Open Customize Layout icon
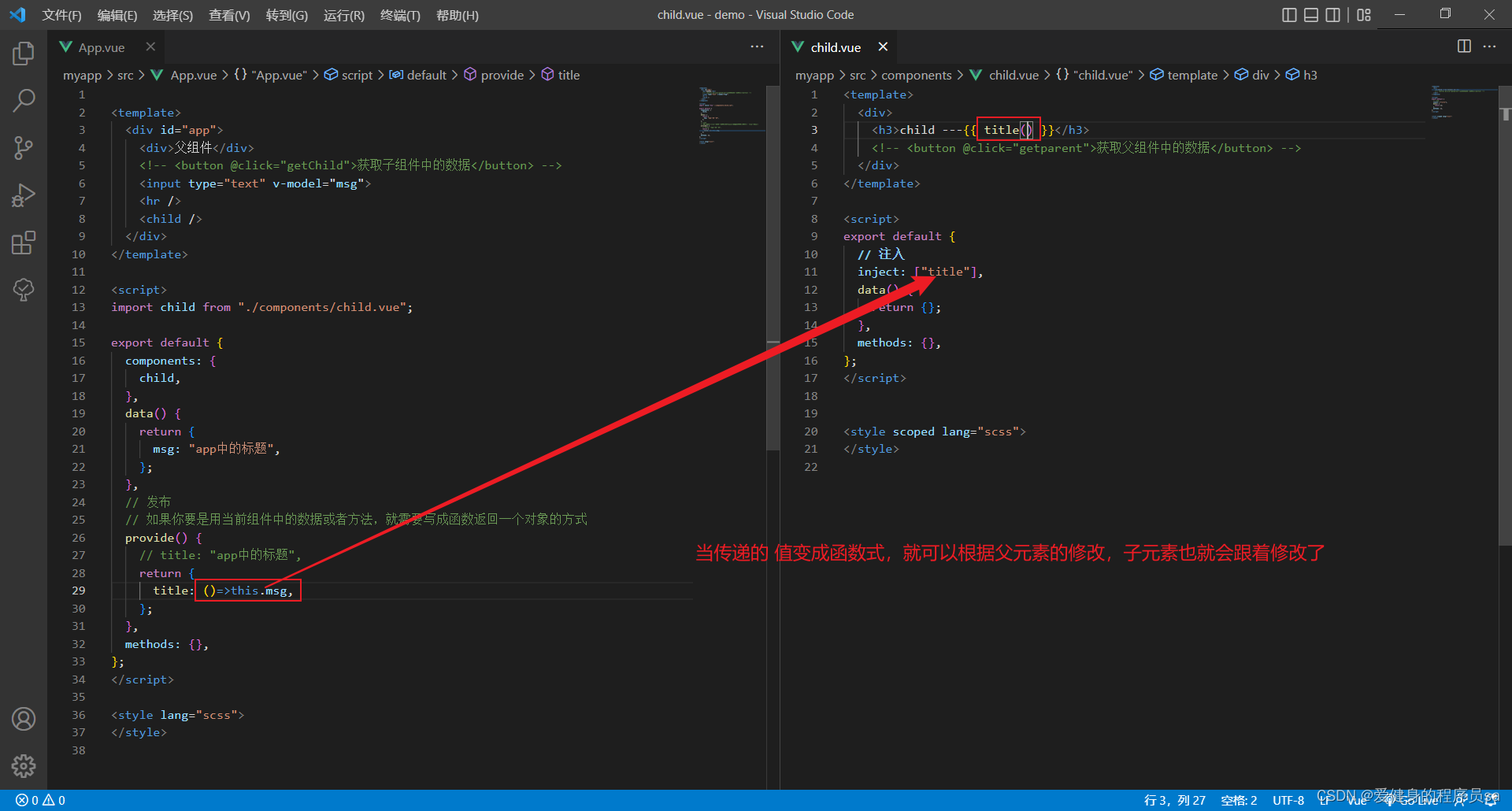This screenshot has width=1512, height=811. (x=1364, y=15)
